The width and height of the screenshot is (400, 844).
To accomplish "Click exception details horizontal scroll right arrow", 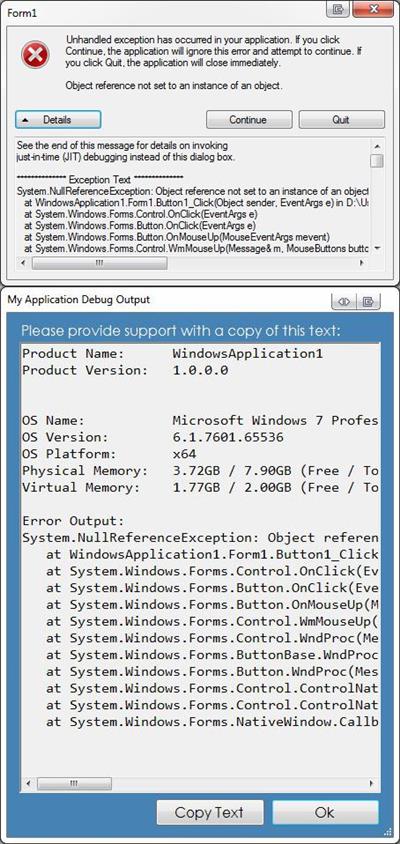I will point(361,263).
